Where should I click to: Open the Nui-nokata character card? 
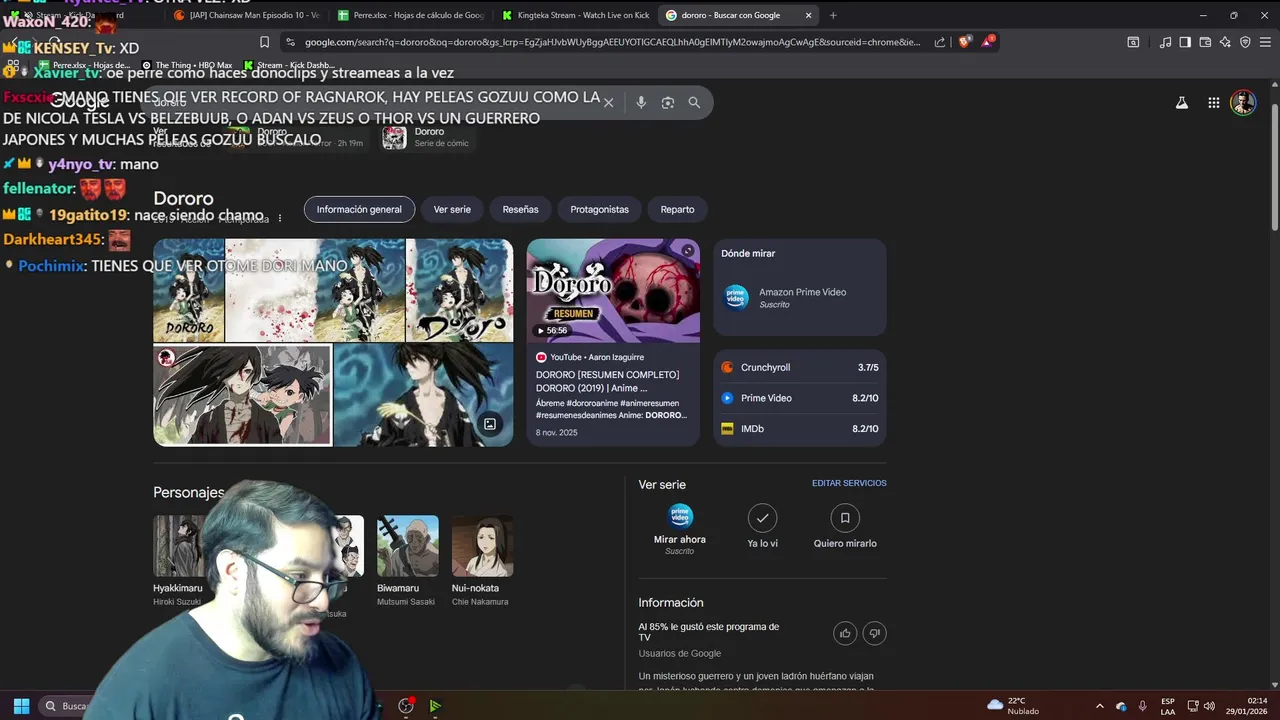pyautogui.click(x=482, y=561)
